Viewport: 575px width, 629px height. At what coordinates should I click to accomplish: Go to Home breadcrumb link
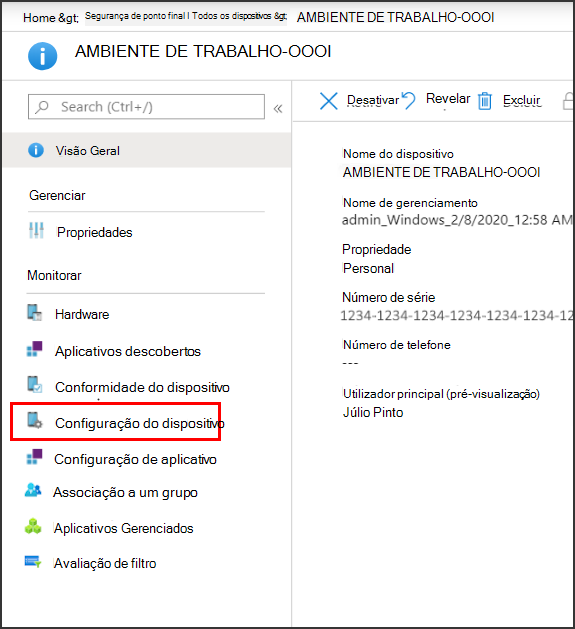point(39,18)
